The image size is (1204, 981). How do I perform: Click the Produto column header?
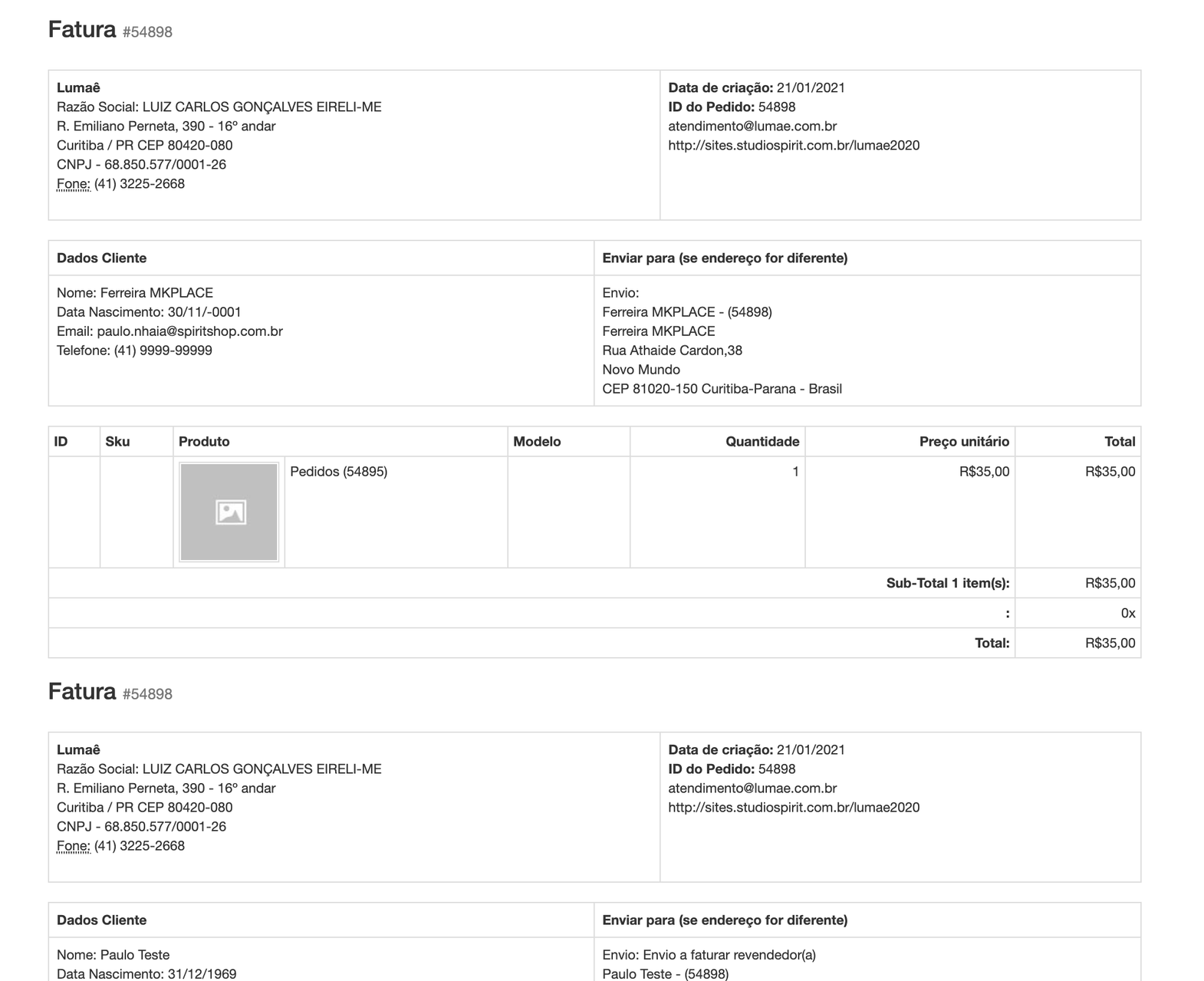click(x=204, y=442)
